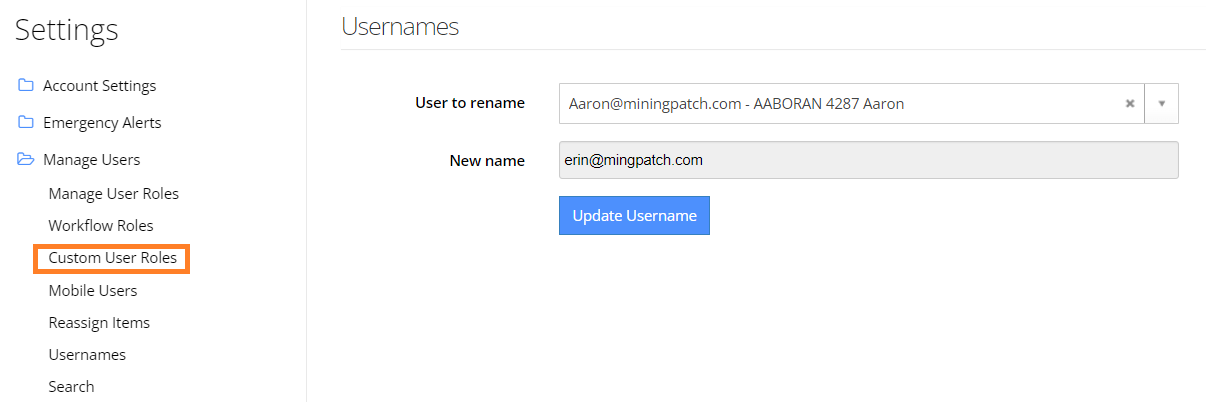Focus the New name input field

(868, 160)
